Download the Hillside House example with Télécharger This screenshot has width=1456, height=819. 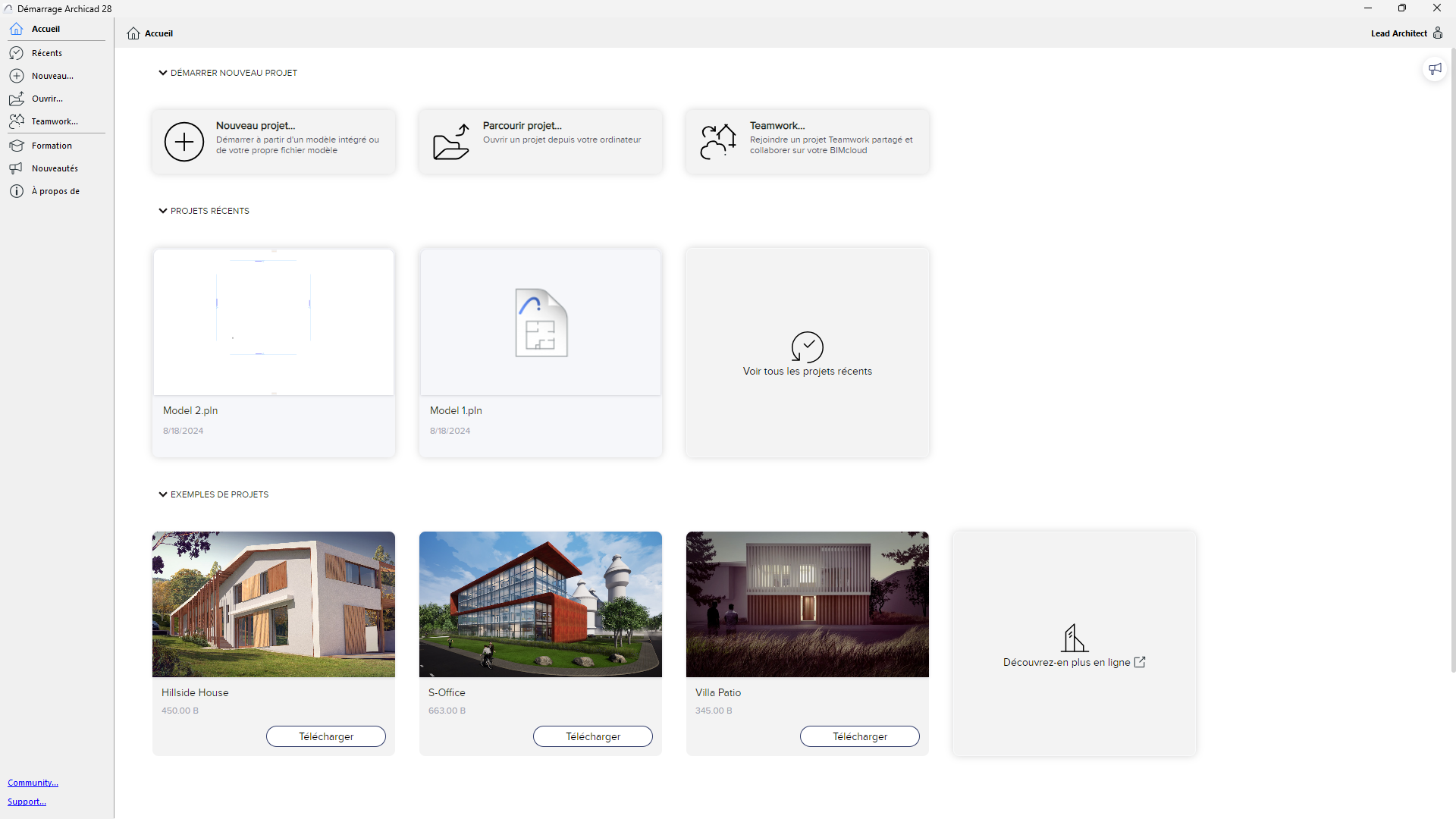point(326,736)
